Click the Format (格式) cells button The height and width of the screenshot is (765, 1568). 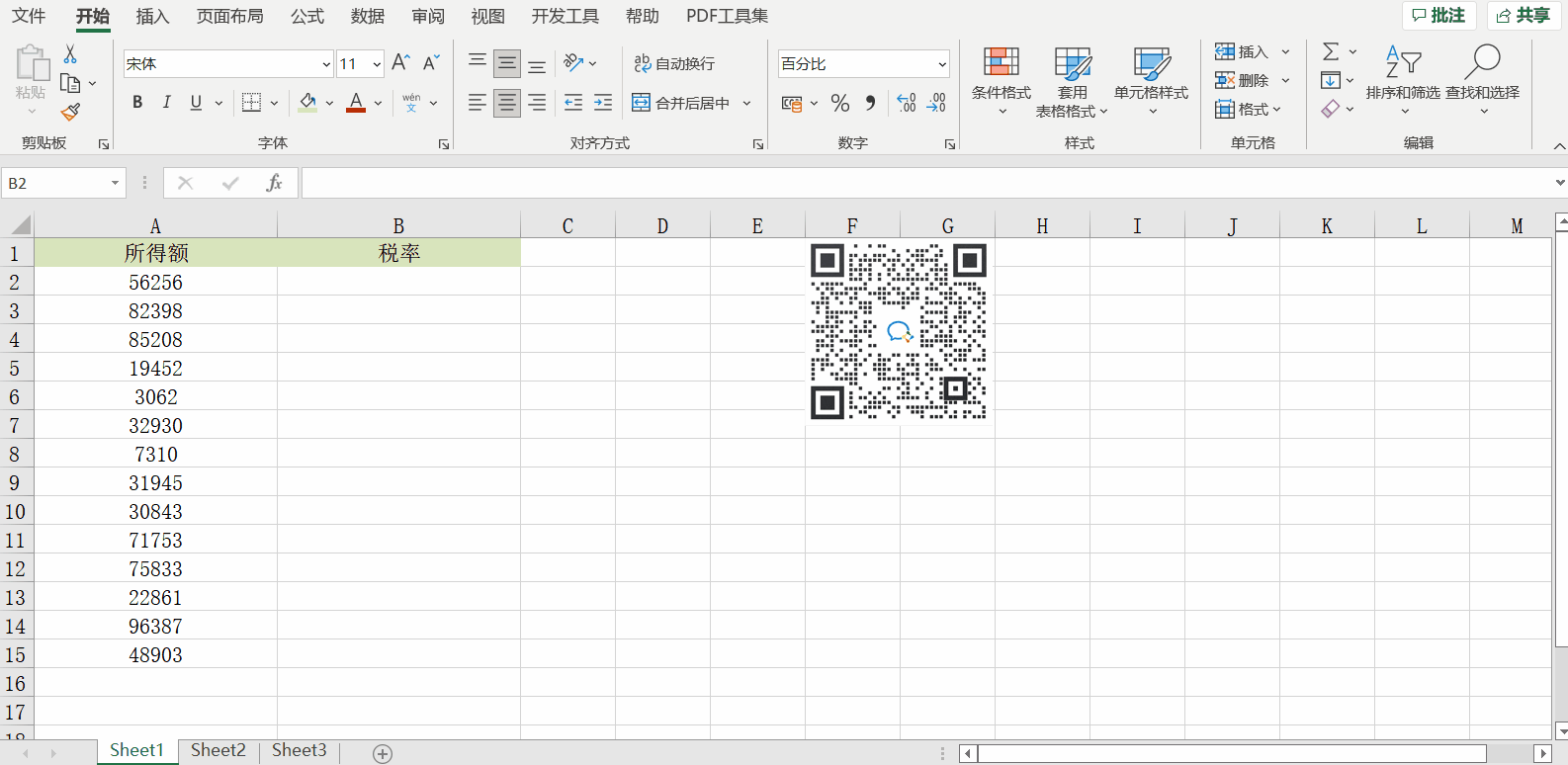tap(1248, 109)
